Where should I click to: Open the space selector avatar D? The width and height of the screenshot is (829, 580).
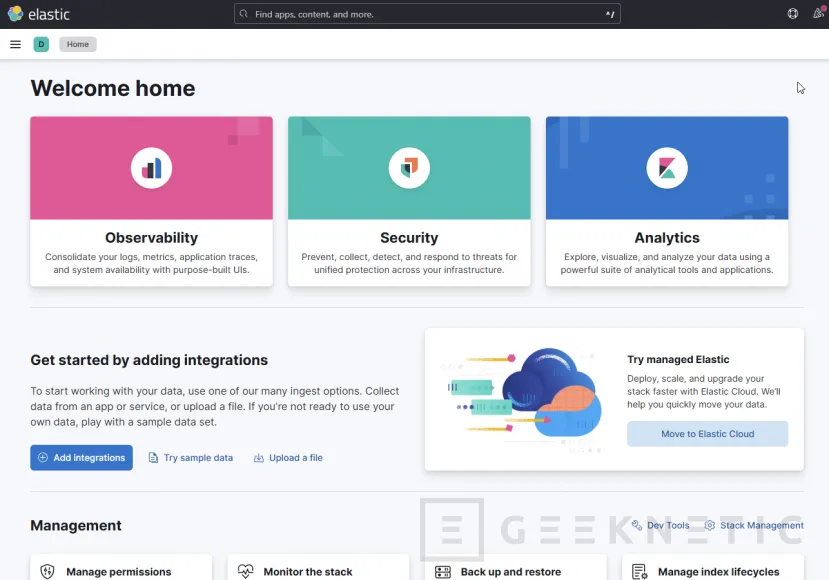pyautogui.click(x=41, y=44)
